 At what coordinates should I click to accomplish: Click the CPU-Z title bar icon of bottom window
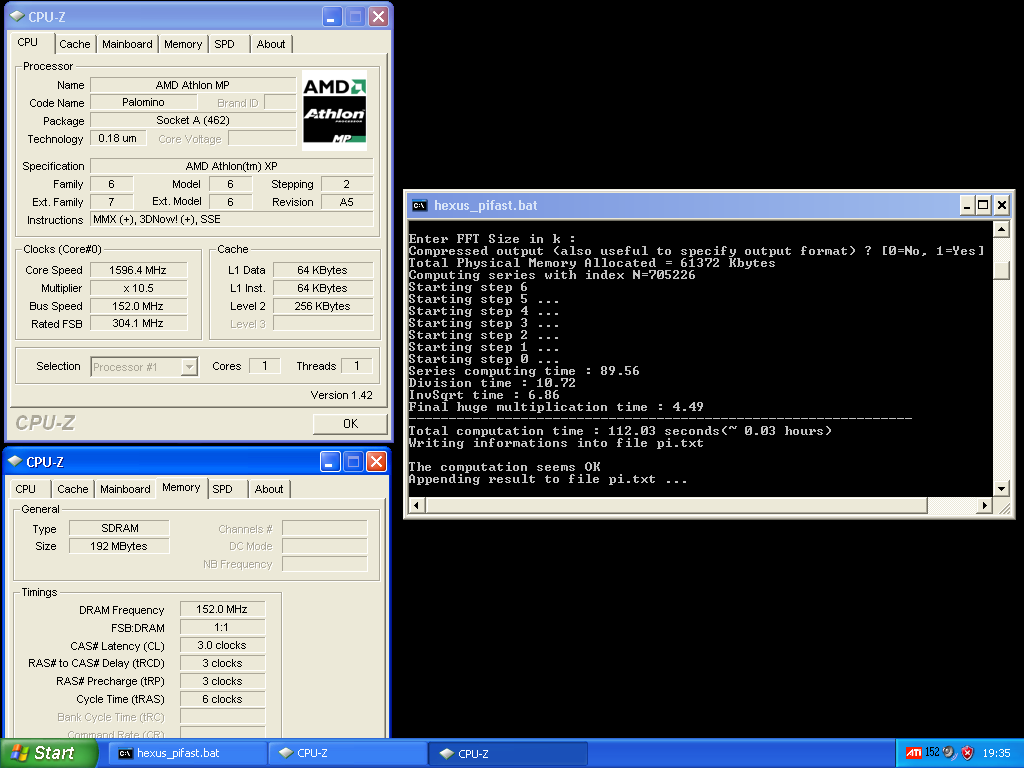(x=14, y=461)
